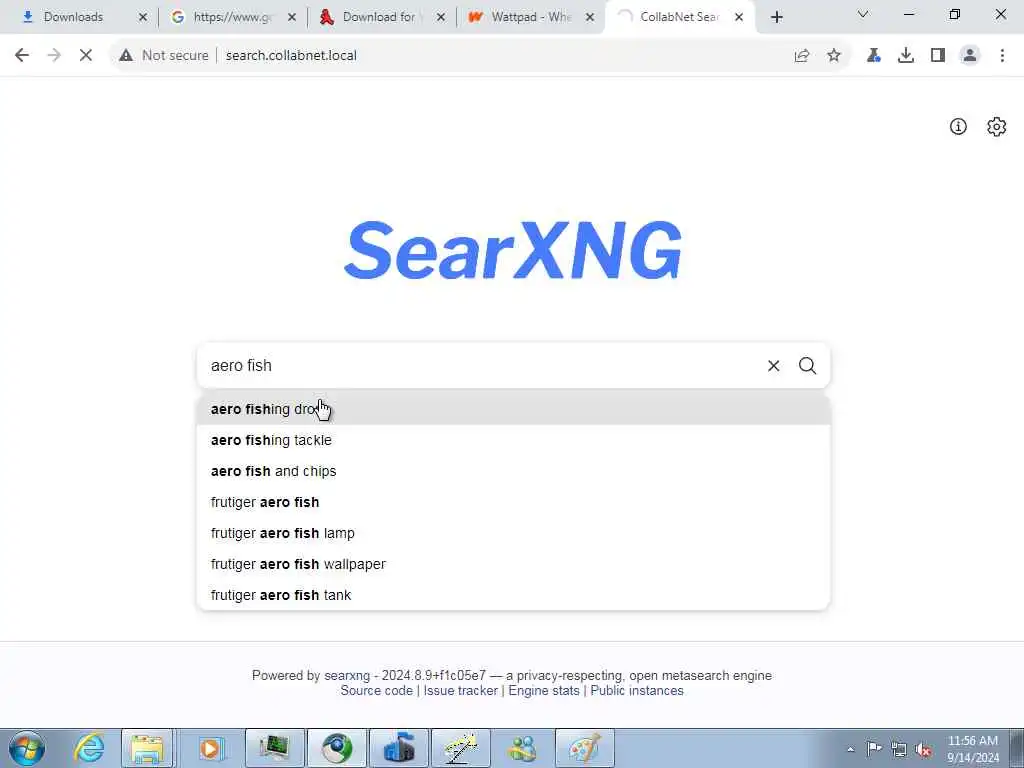Open the Paint taskbar icon
1024x768 pixels.
coord(585,748)
